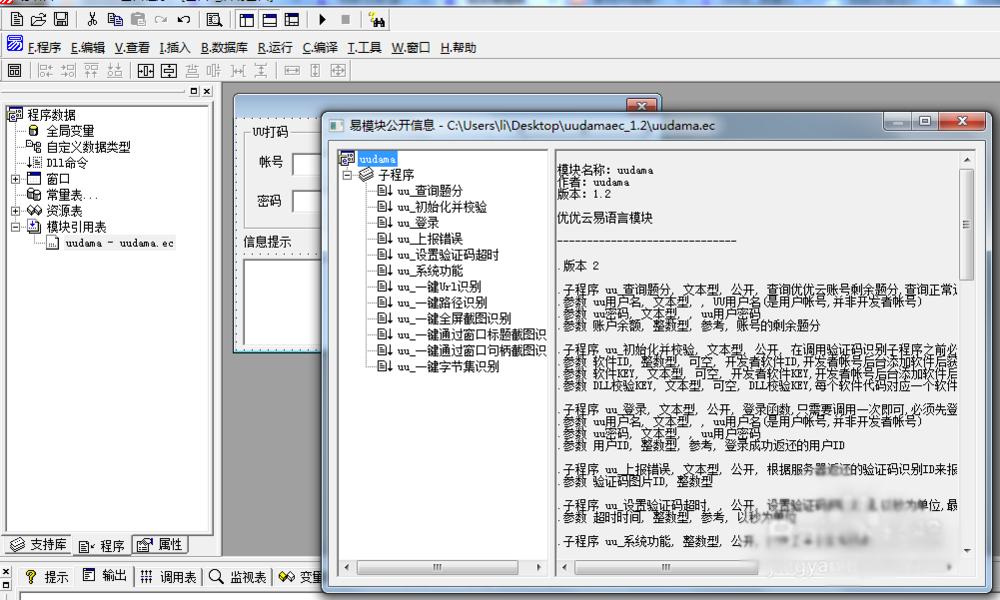The height and width of the screenshot is (600, 1000).
Task: Click the Save disk icon
Action: coord(60,19)
